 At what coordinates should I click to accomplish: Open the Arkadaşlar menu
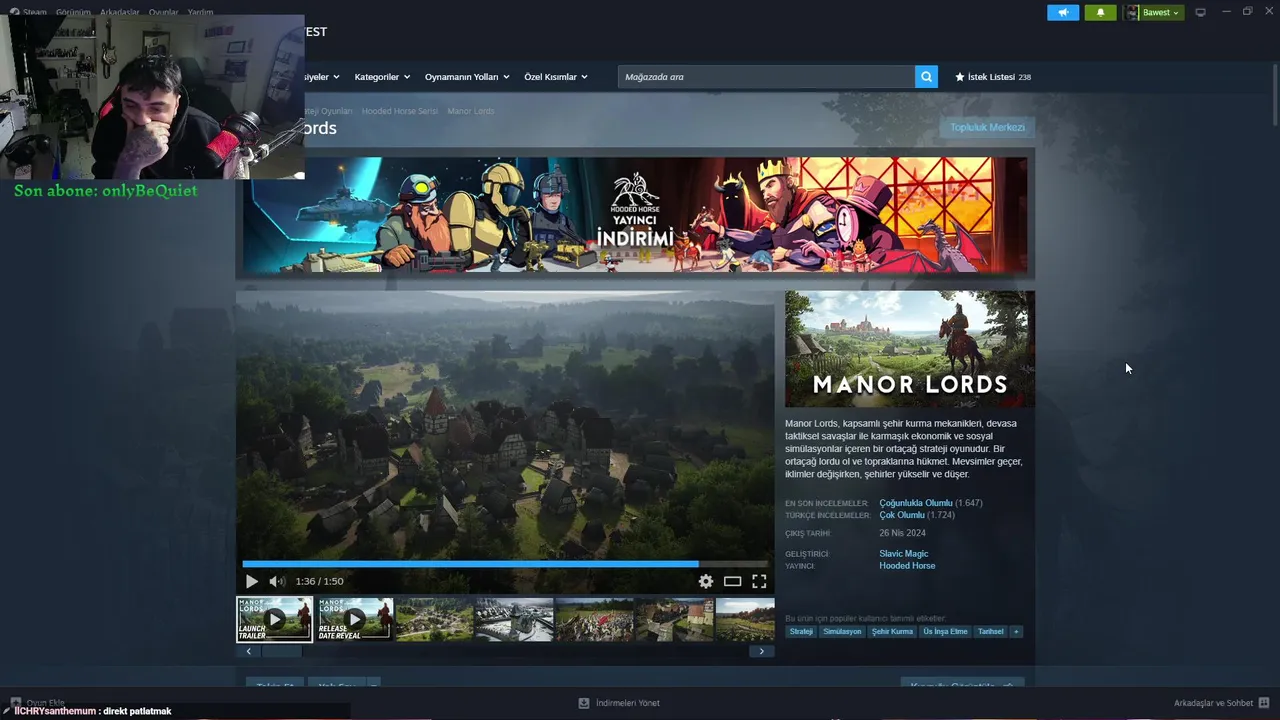[x=120, y=12]
